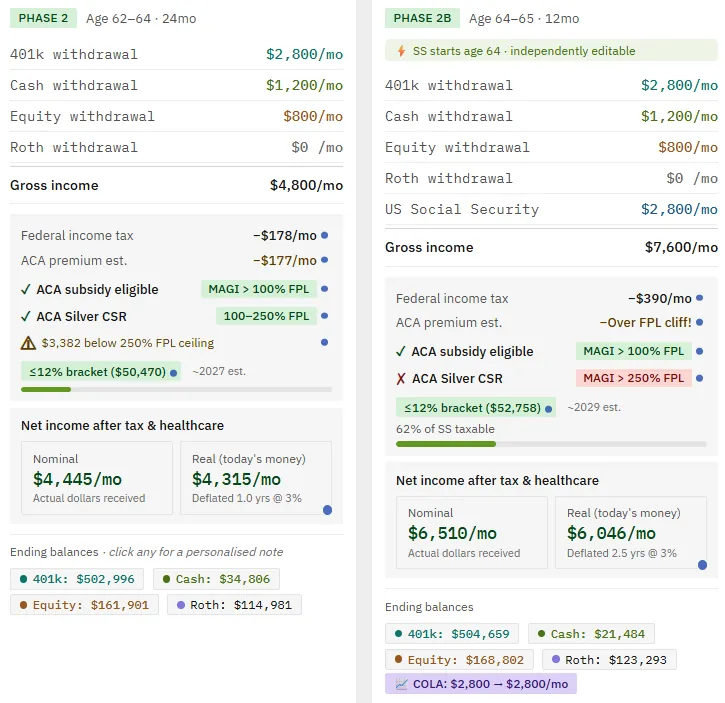
Task: Click info dot beside Phase 2 federal income tax
Action: point(325,235)
